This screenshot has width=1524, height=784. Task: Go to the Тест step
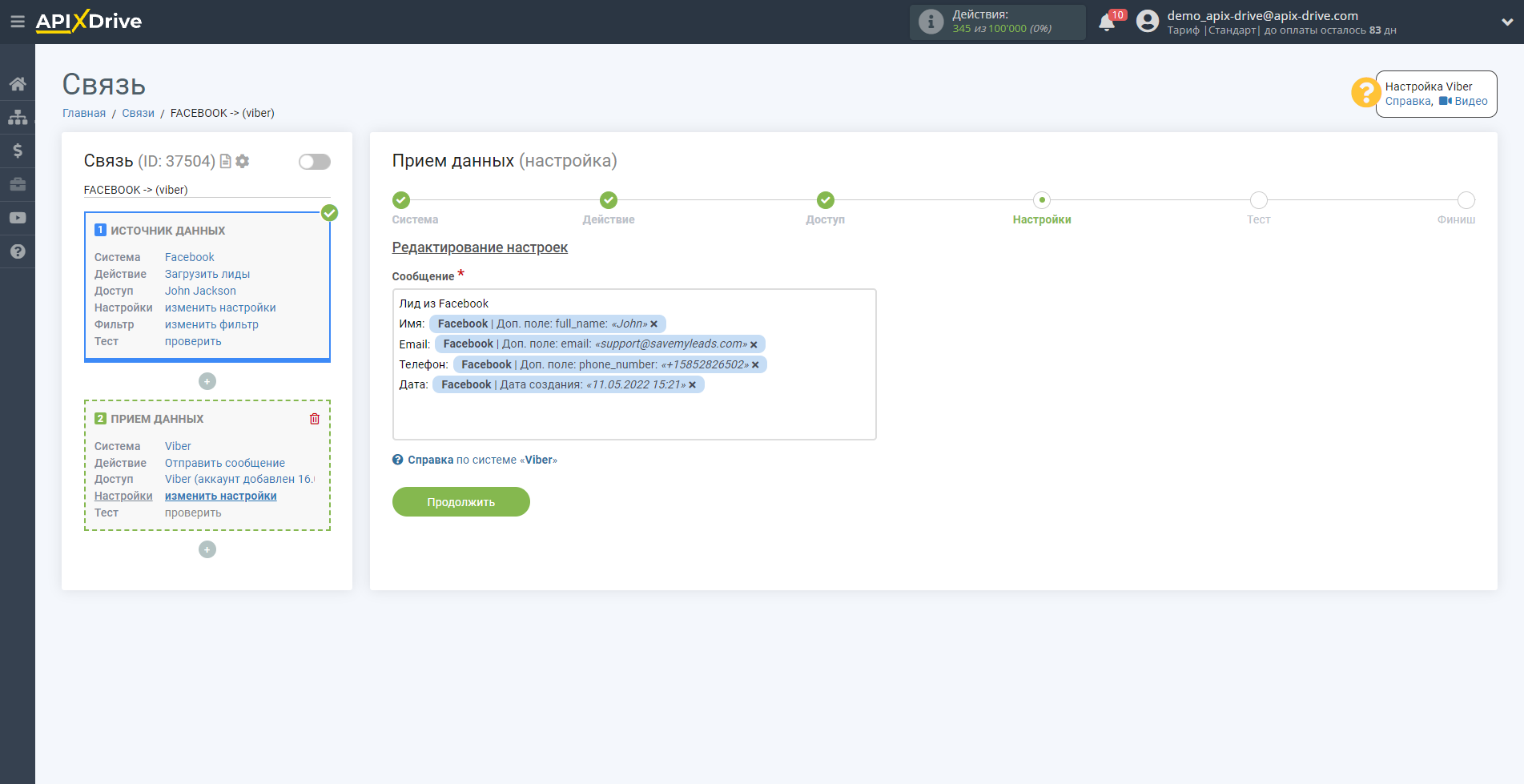point(1259,200)
